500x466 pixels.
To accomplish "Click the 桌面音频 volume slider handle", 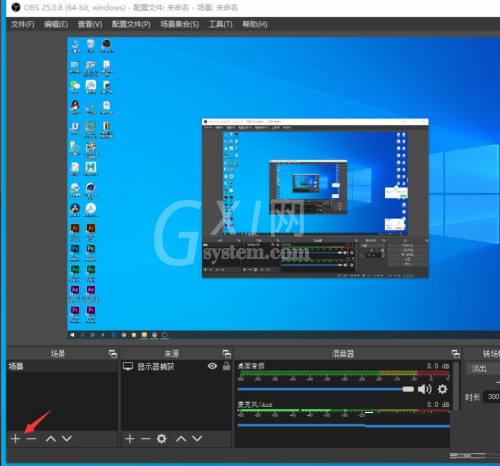I will (408, 389).
